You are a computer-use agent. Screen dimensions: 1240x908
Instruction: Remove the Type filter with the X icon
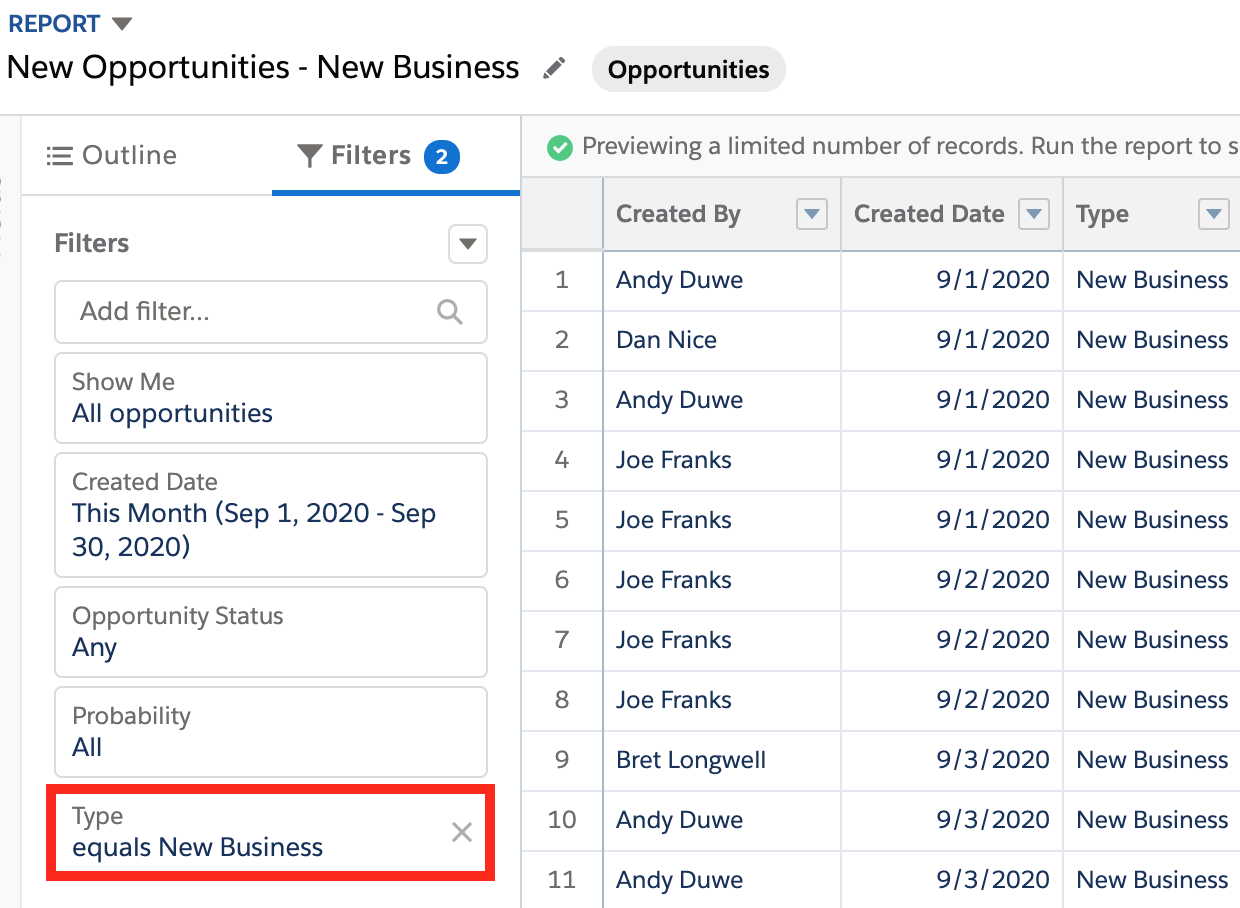[x=461, y=832]
